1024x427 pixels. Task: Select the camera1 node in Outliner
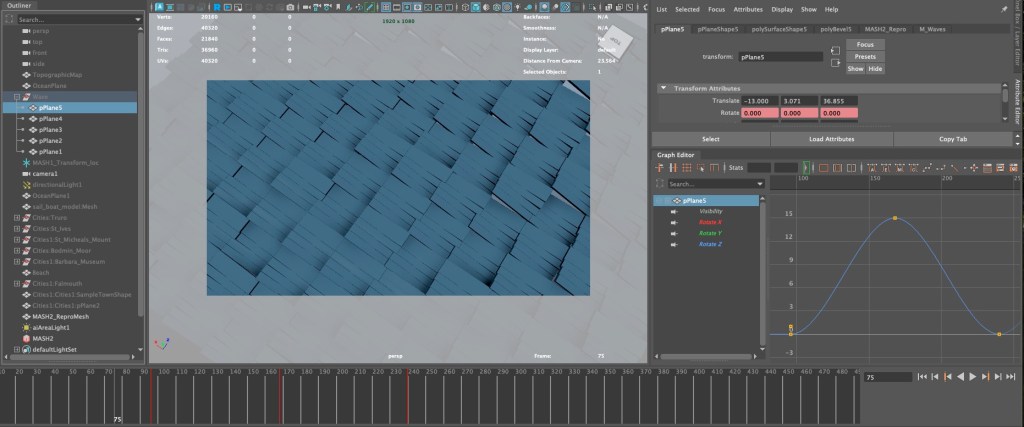(x=46, y=173)
